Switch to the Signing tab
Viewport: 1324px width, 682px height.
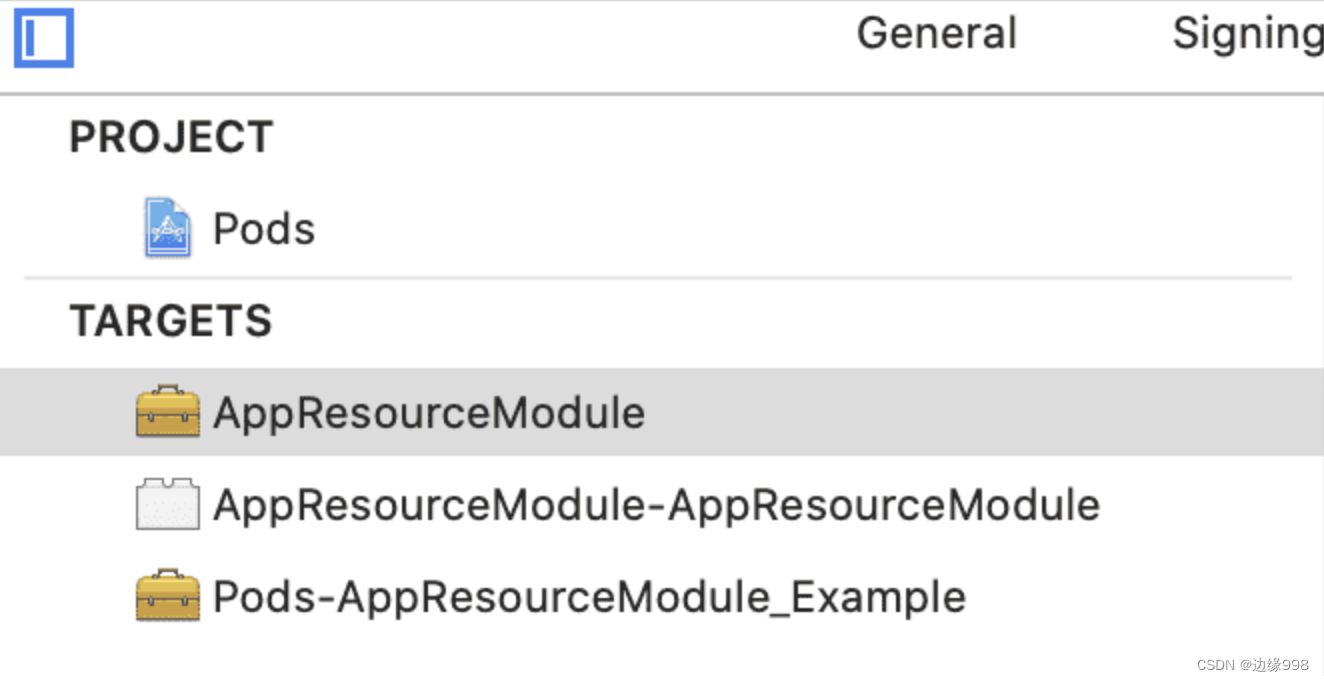pos(1247,33)
